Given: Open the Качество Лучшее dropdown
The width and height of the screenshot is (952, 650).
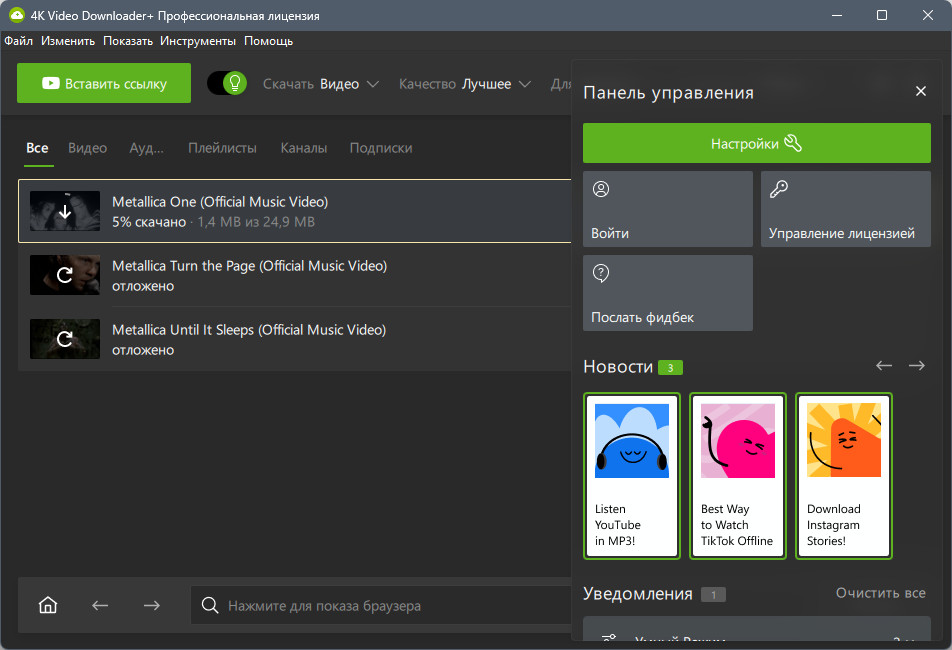Looking at the screenshot, I should point(465,84).
